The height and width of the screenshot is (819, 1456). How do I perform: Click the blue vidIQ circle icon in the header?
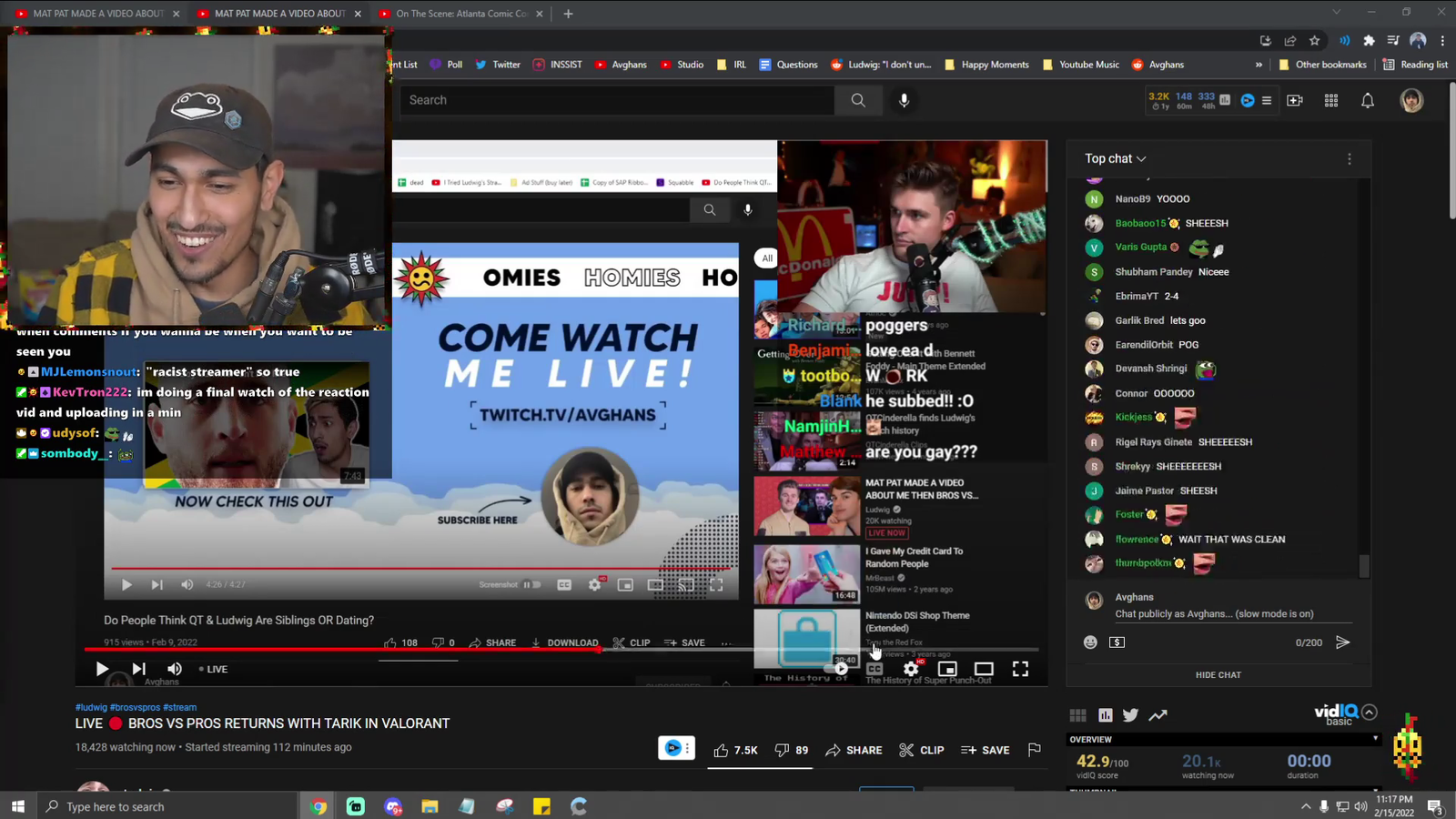click(1248, 100)
